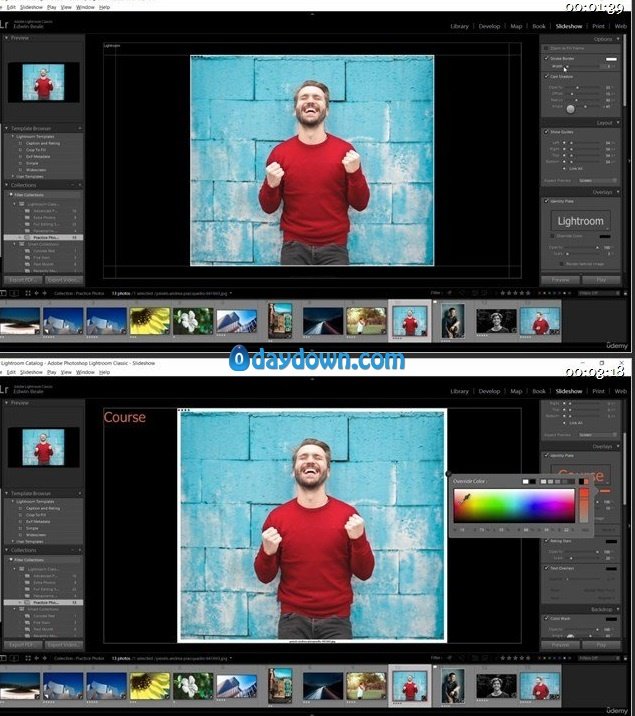Switch to the Library module in the upper window
The height and width of the screenshot is (716, 635).
coord(459,26)
